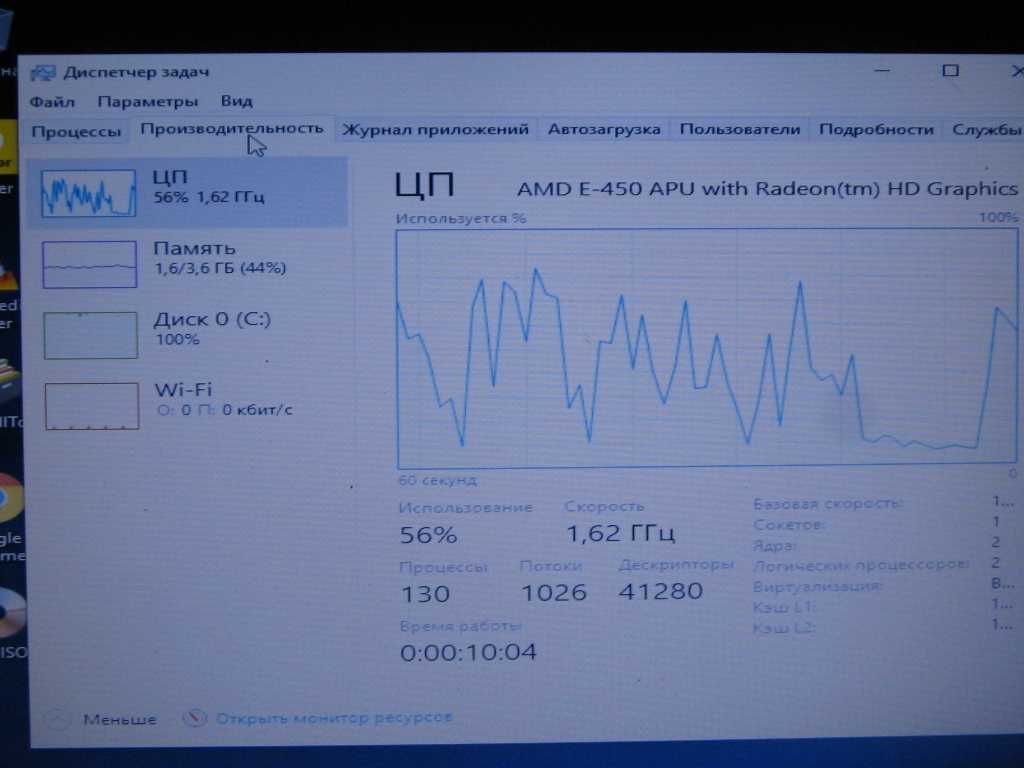Viewport: 1024px width, 768px height.
Task: Select the Память mini graph thumbnail
Action: 89,264
